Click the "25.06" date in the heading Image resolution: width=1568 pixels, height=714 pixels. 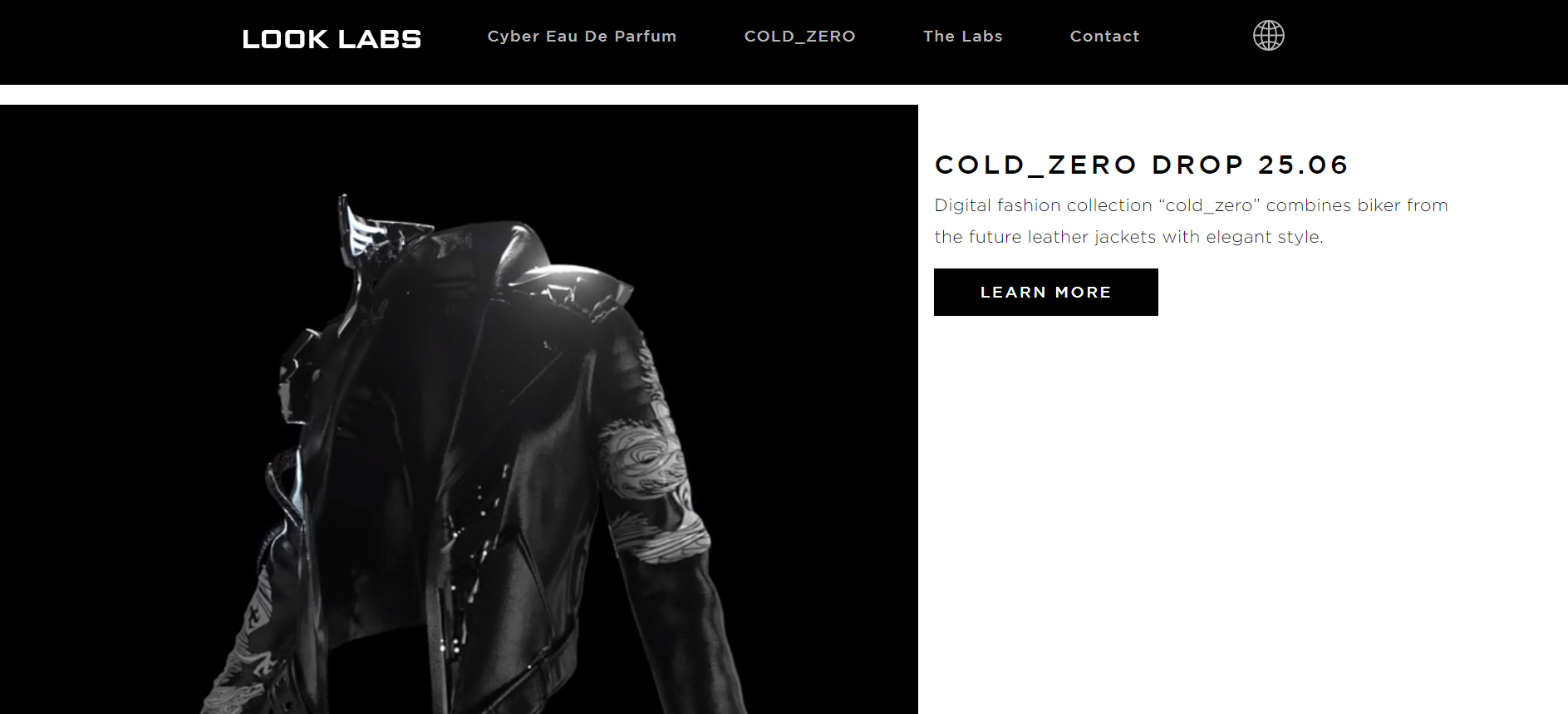click(1303, 165)
